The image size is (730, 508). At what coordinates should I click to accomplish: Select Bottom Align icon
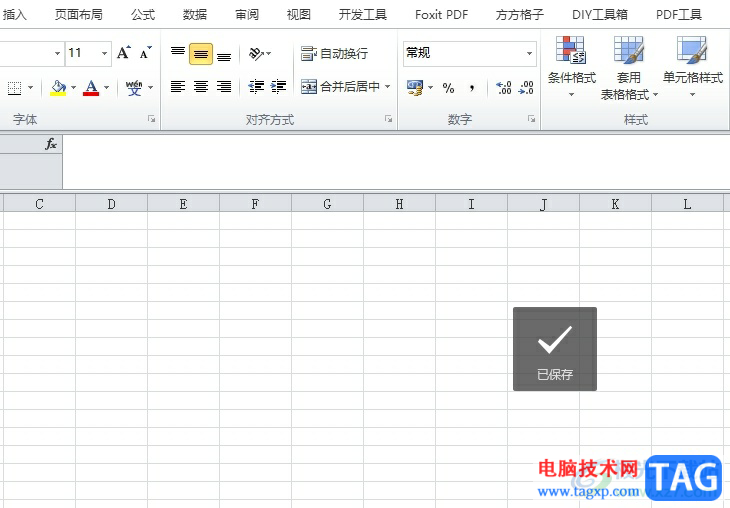(x=224, y=55)
